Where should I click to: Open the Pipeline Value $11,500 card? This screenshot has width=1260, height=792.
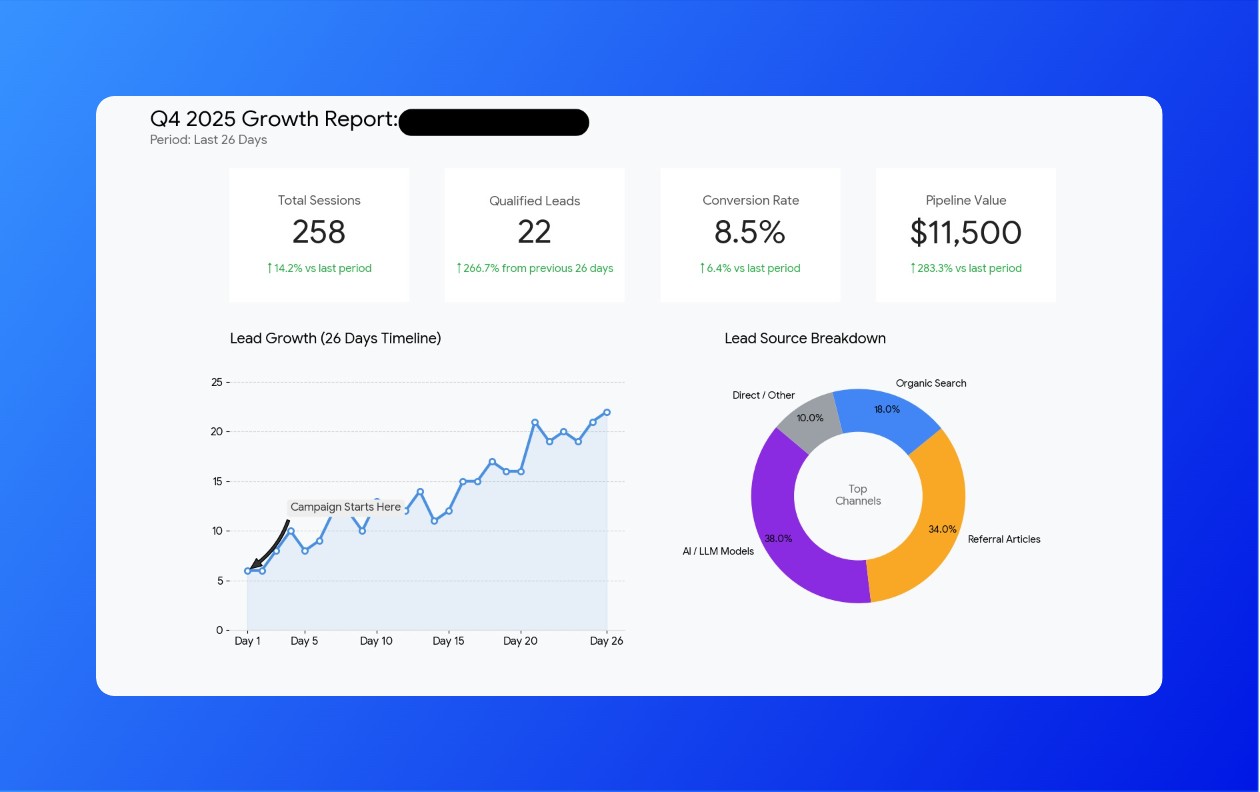(965, 235)
